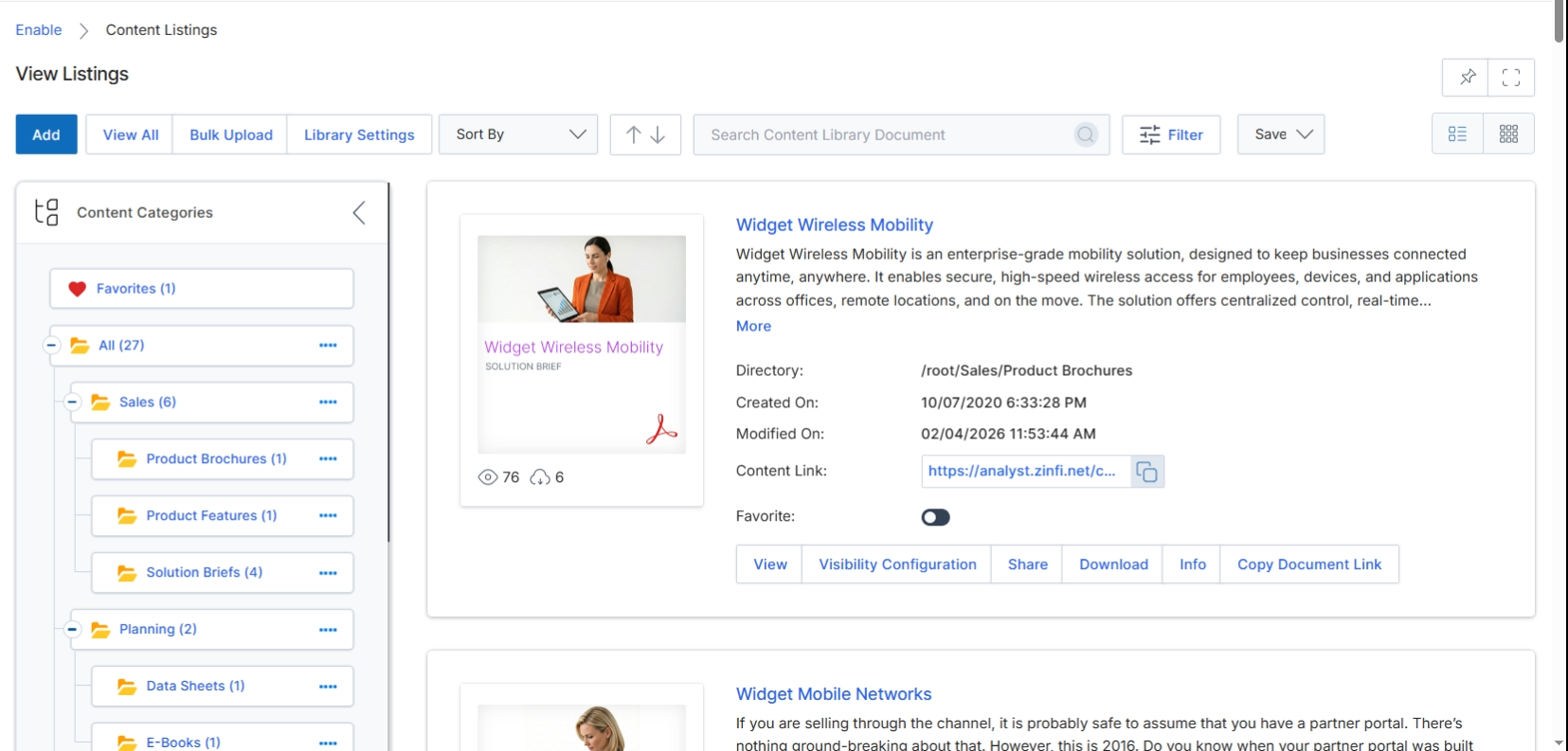Click the Content Listings breadcrumb text

[161, 30]
